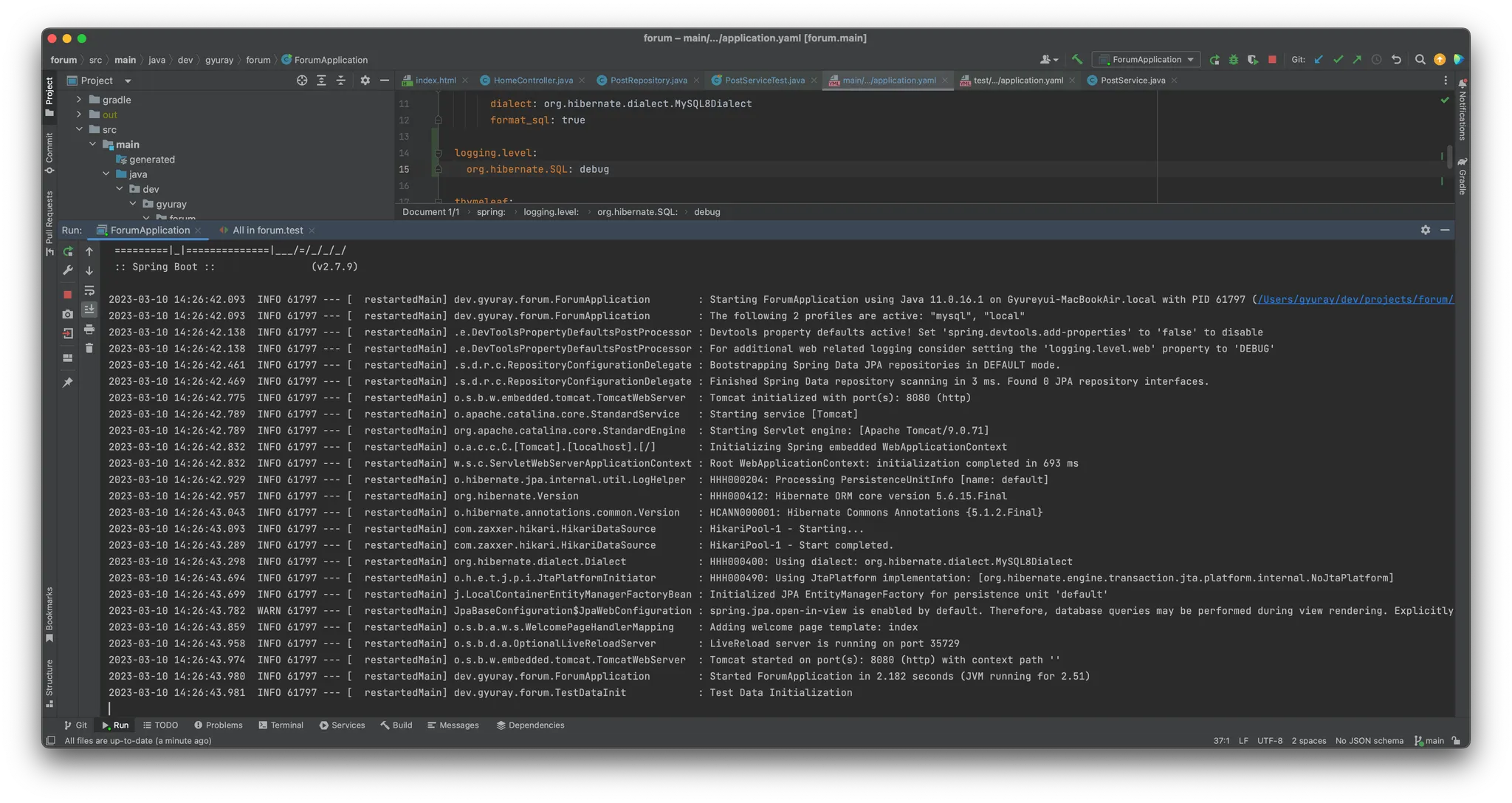
Task: Open Search Everywhere magnifier icon
Action: pos(1420,60)
